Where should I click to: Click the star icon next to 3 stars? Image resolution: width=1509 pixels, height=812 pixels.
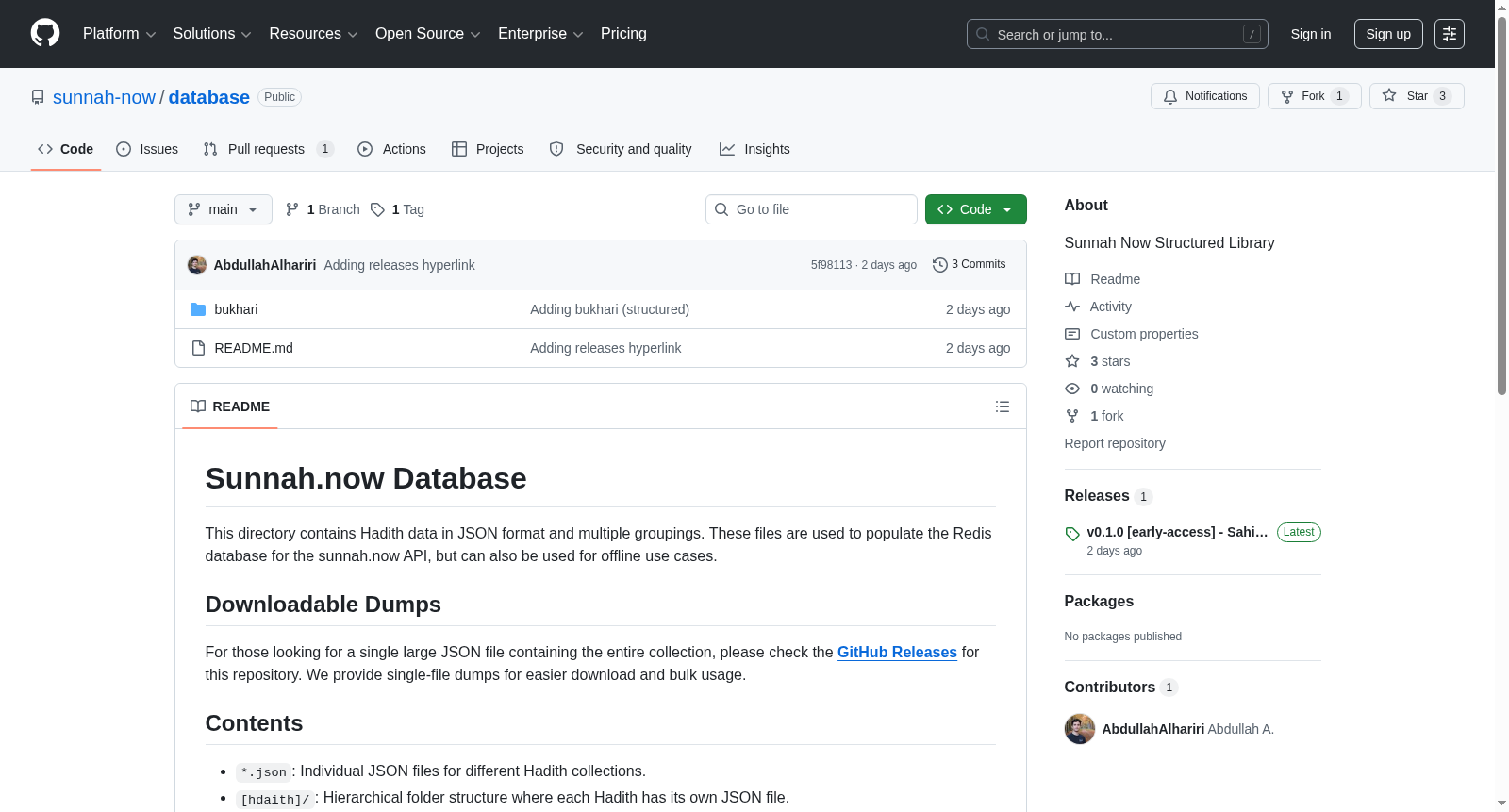[x=1072, y=361]
